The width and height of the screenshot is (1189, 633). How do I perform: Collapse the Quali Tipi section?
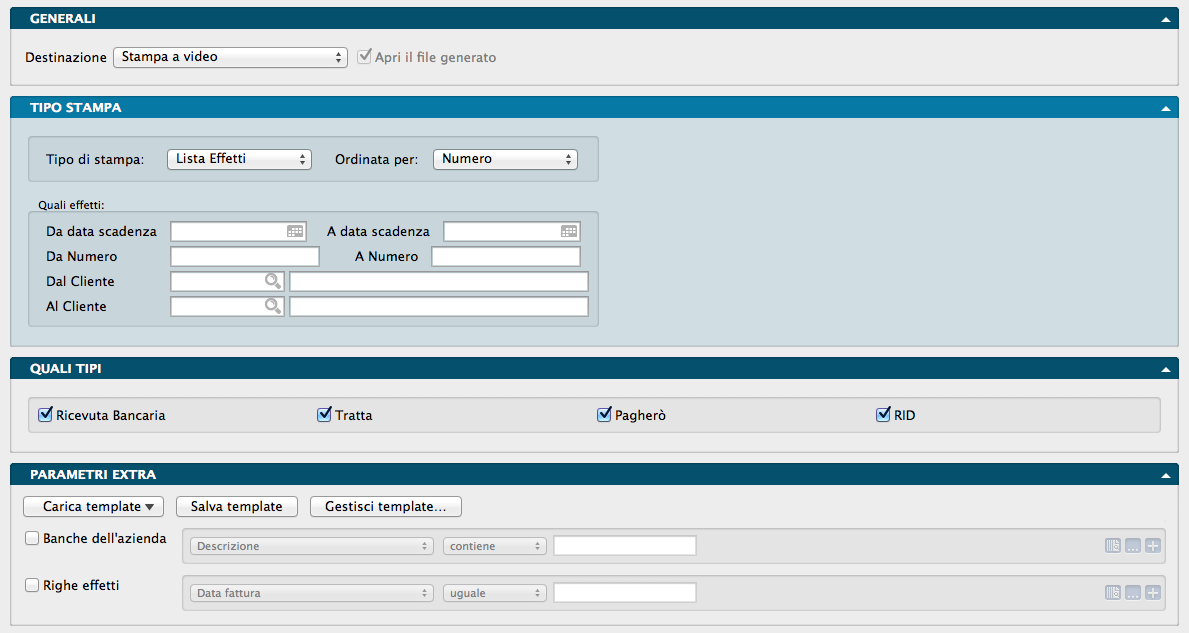point(1164,369)
